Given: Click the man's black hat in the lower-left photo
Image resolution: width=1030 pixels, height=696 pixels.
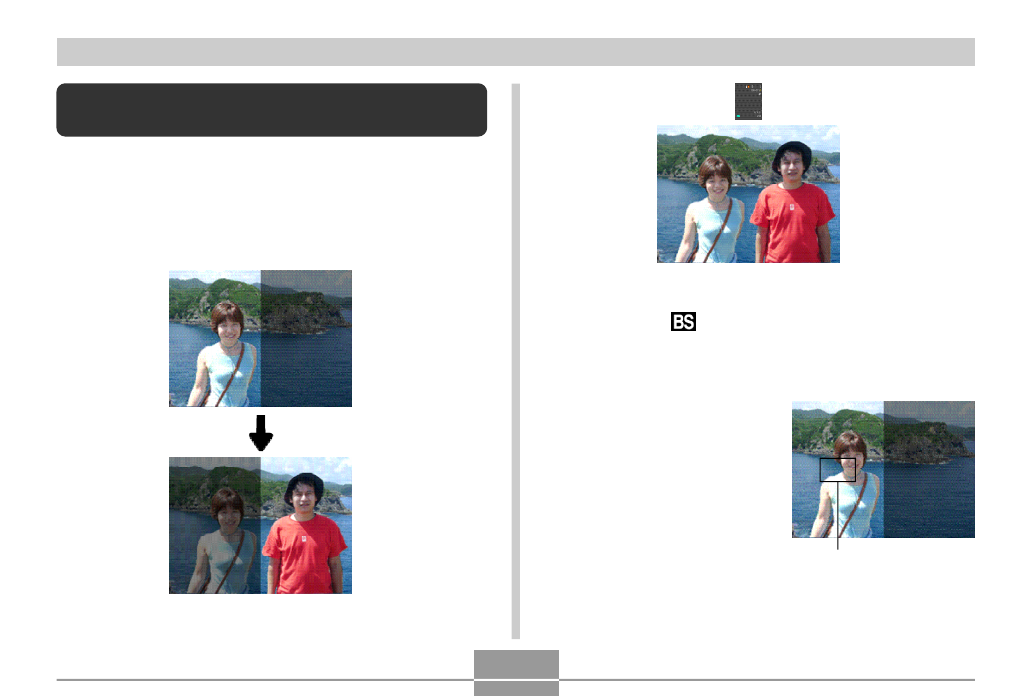Looking at the screenshot, I should tap(304, 487).
